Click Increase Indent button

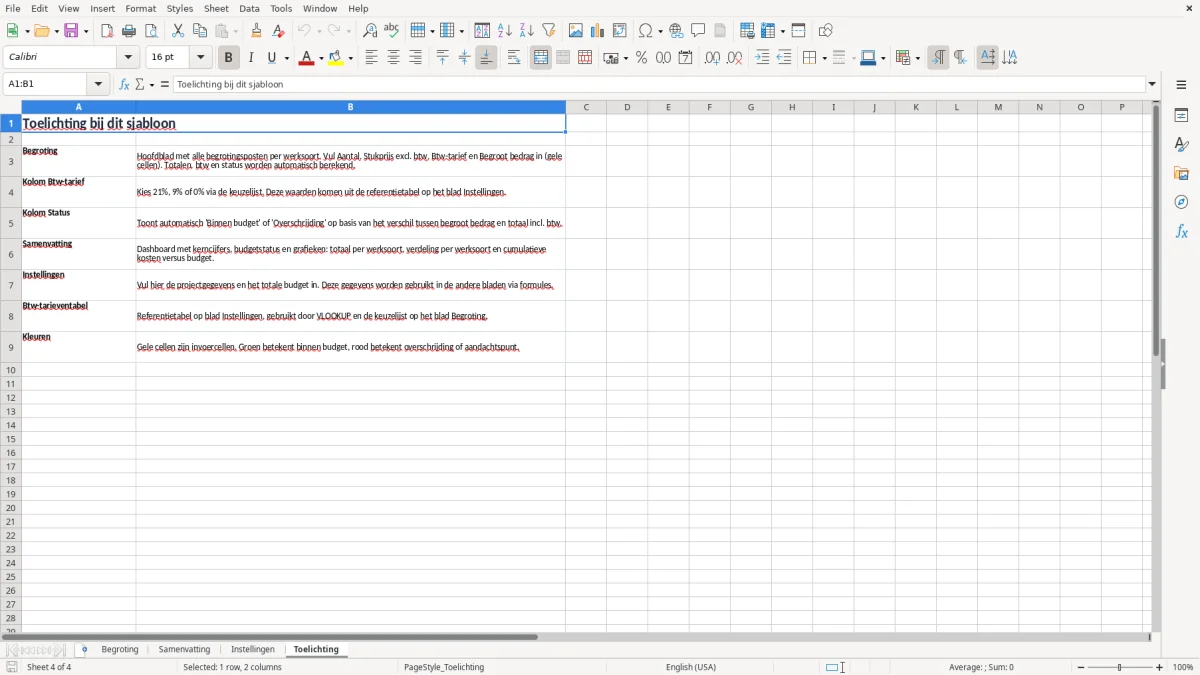762,58
